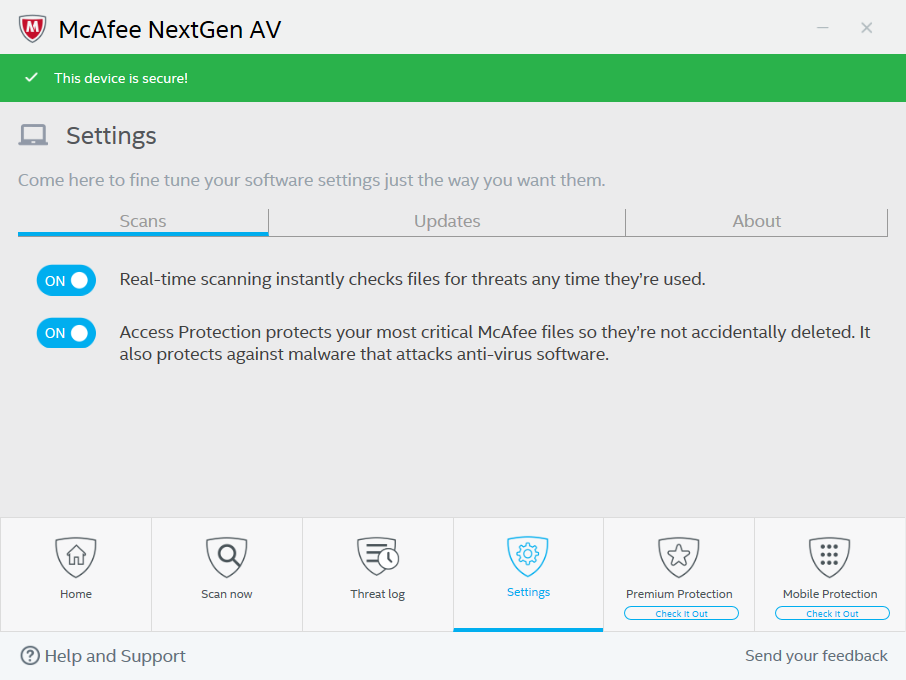Click Check It Out under Premium Protection

681,614
